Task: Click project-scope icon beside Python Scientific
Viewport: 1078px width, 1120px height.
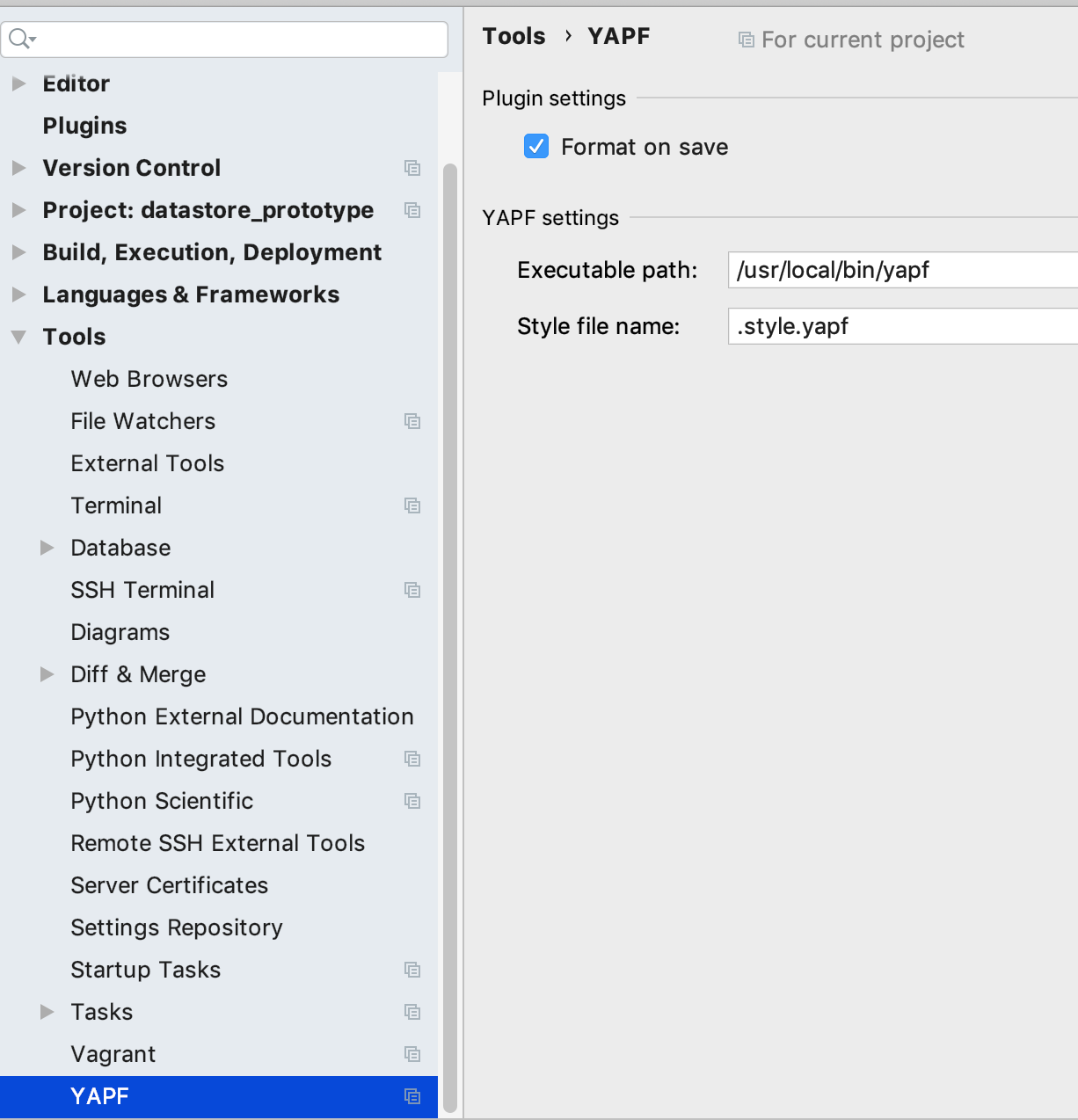Action: (412, 801)
